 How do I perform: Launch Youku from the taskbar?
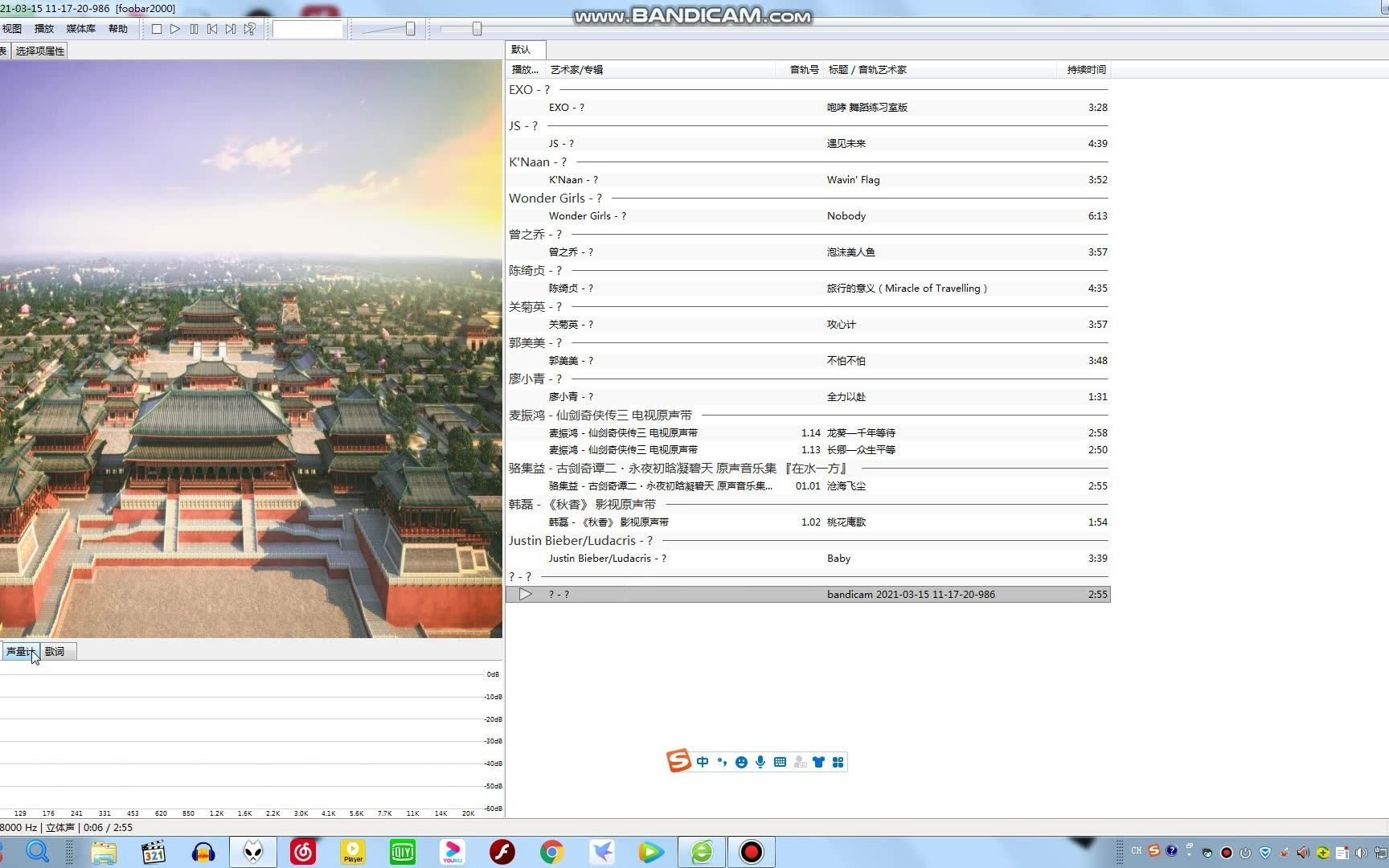pos(453,852)
